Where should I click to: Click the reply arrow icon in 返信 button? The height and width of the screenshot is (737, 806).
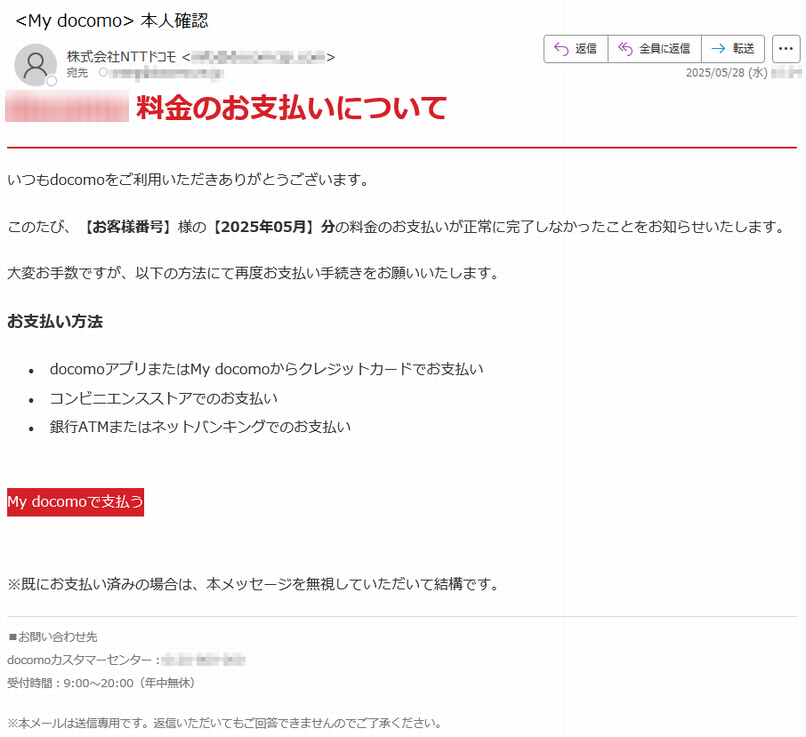pos(561,49)
